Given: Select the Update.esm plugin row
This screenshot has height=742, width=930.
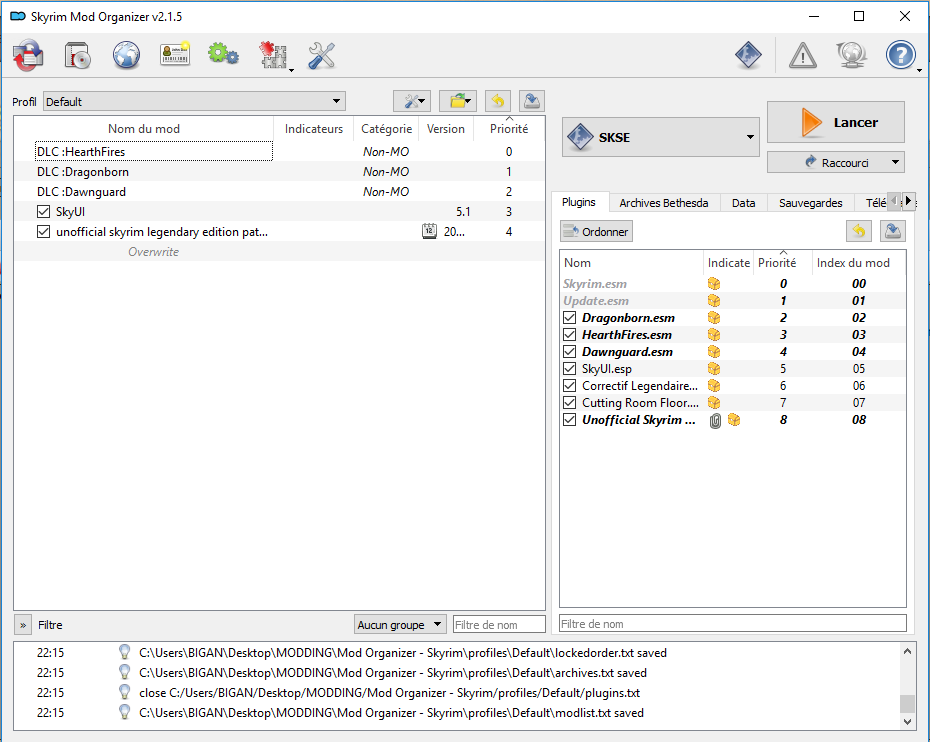Looking at the screenshot, I should pos(732,301).
